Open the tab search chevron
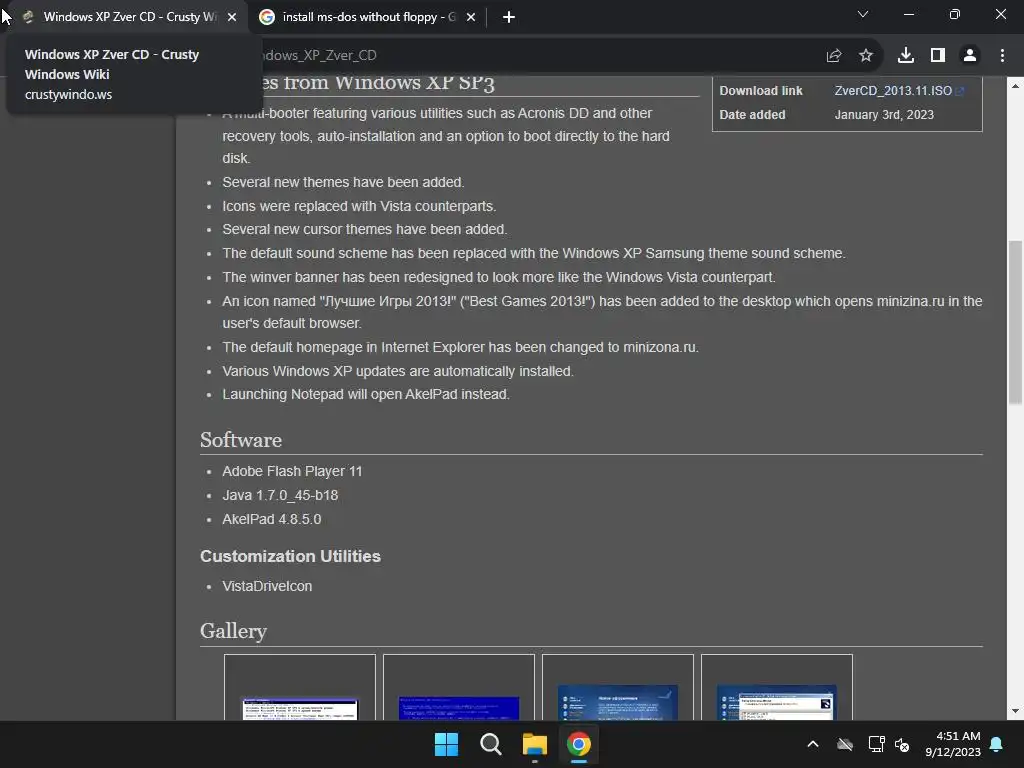Image resolution: width=1024 pixels, height=768 pixels. click(x=863, y=14)
